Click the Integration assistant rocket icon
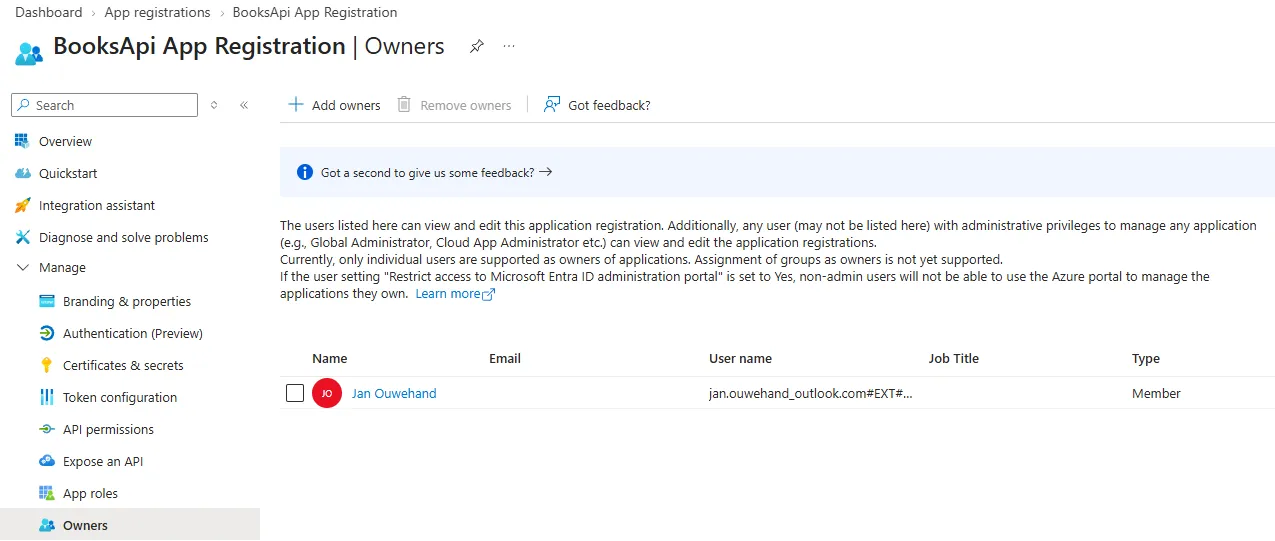The height and width of the screenshot is (541, 1275). point(22,205)
